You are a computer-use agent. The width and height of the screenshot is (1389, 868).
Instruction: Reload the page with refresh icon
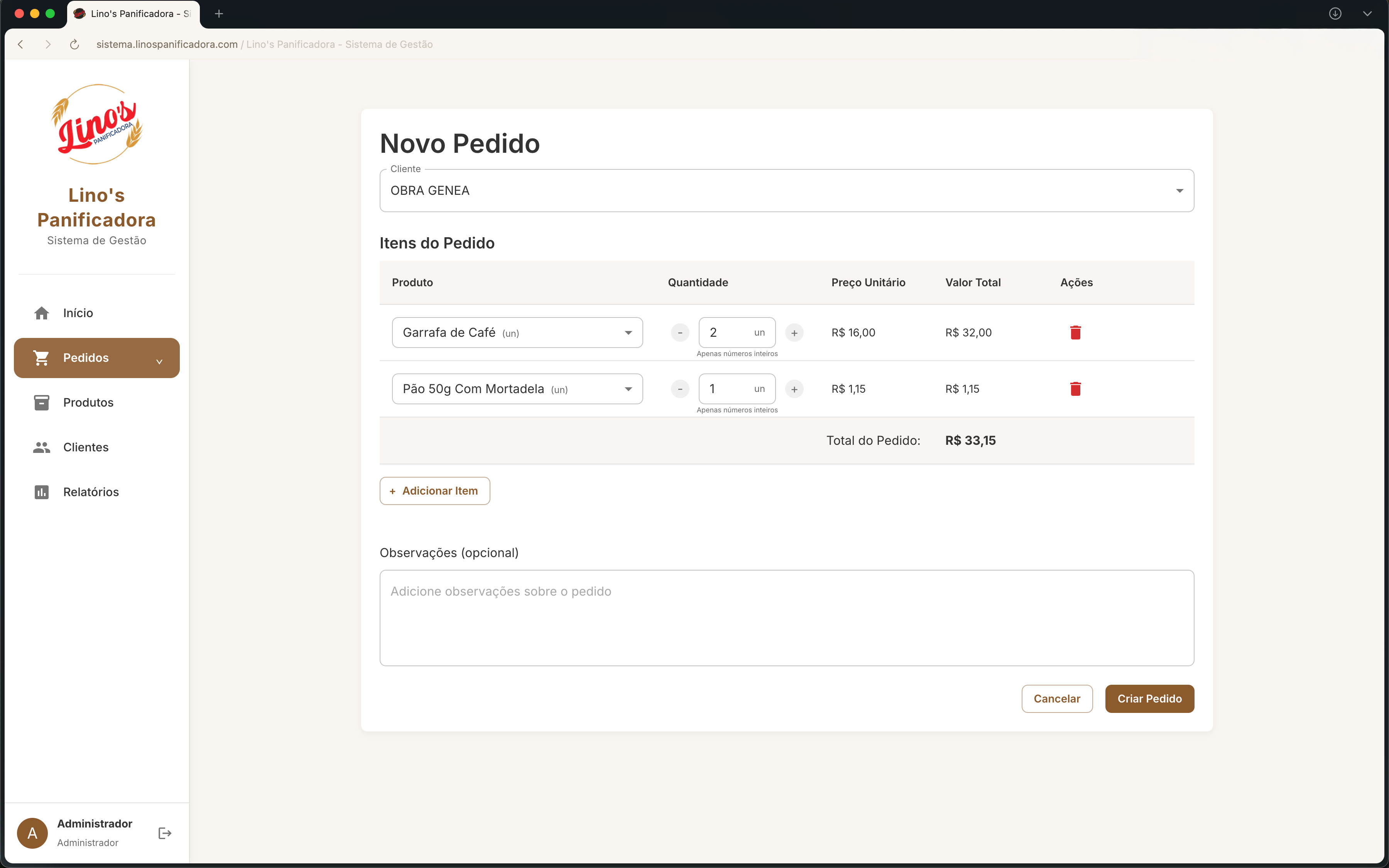74,44
